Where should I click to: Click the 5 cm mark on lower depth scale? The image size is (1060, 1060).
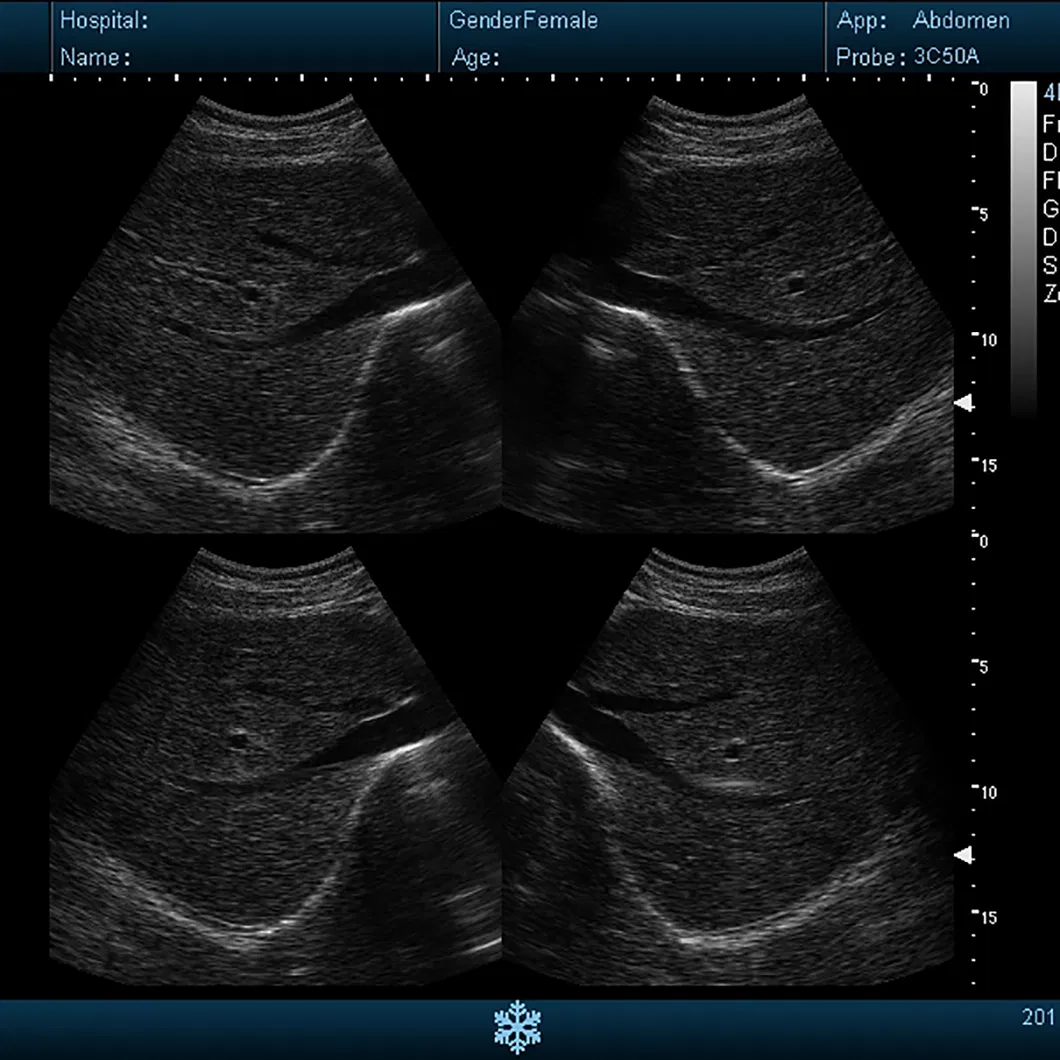[x=982, y=667]
